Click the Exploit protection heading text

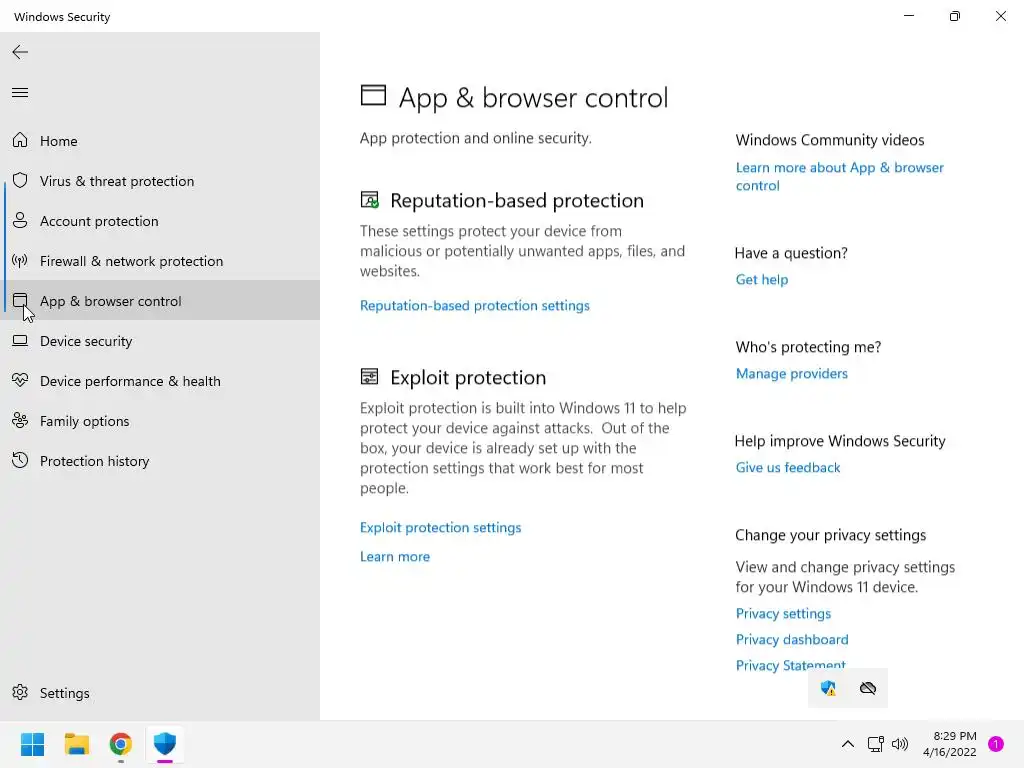(x=468, y=377)
